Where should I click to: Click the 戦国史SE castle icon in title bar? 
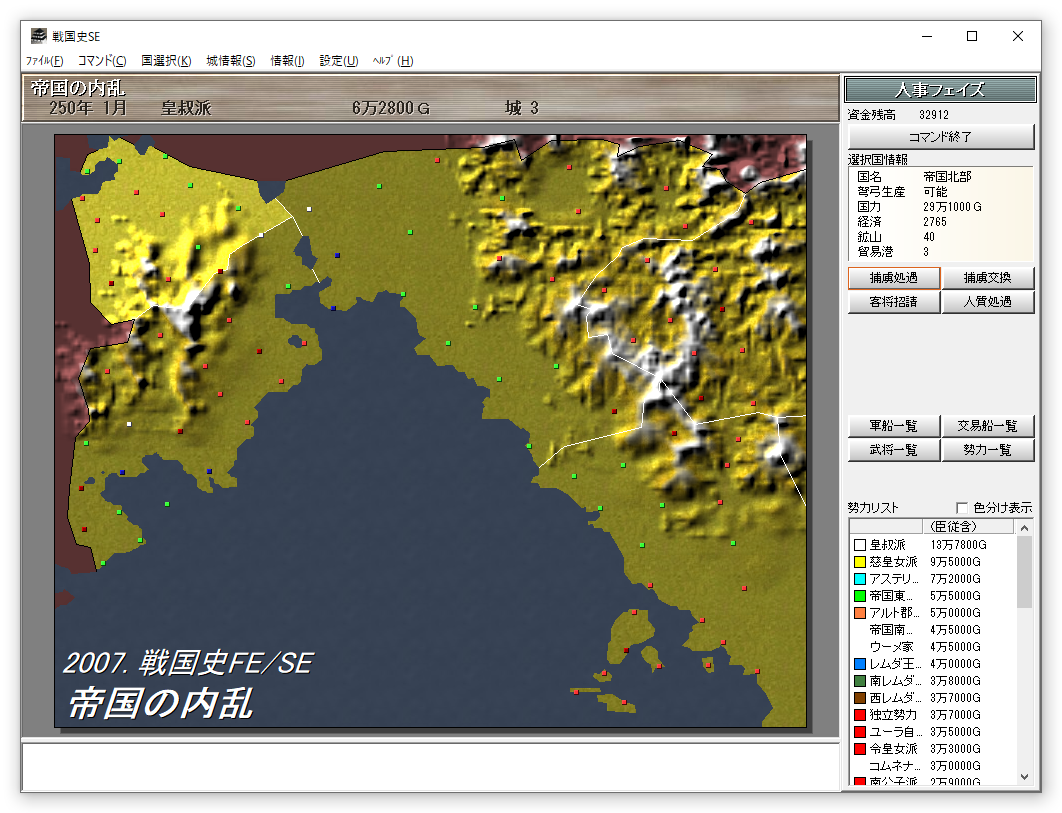tap(38, 36)
